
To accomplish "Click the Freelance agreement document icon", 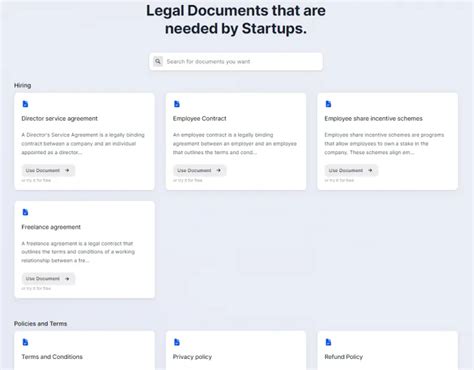I will 25,212.
